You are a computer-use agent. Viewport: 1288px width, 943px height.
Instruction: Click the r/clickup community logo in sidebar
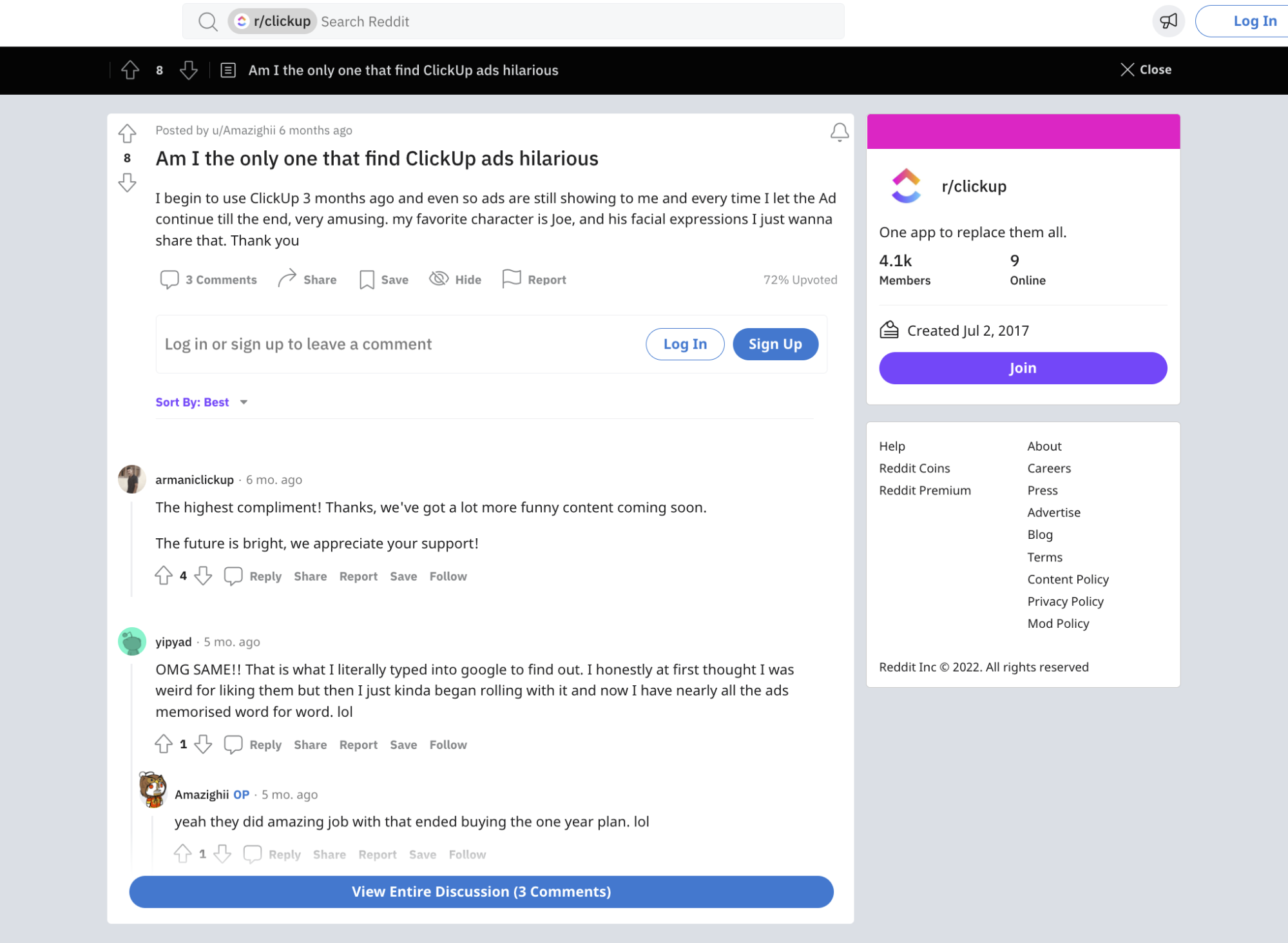(905, 186)
